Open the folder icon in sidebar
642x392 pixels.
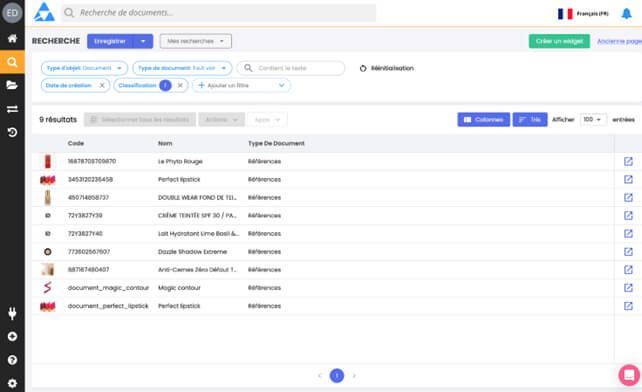12,85
